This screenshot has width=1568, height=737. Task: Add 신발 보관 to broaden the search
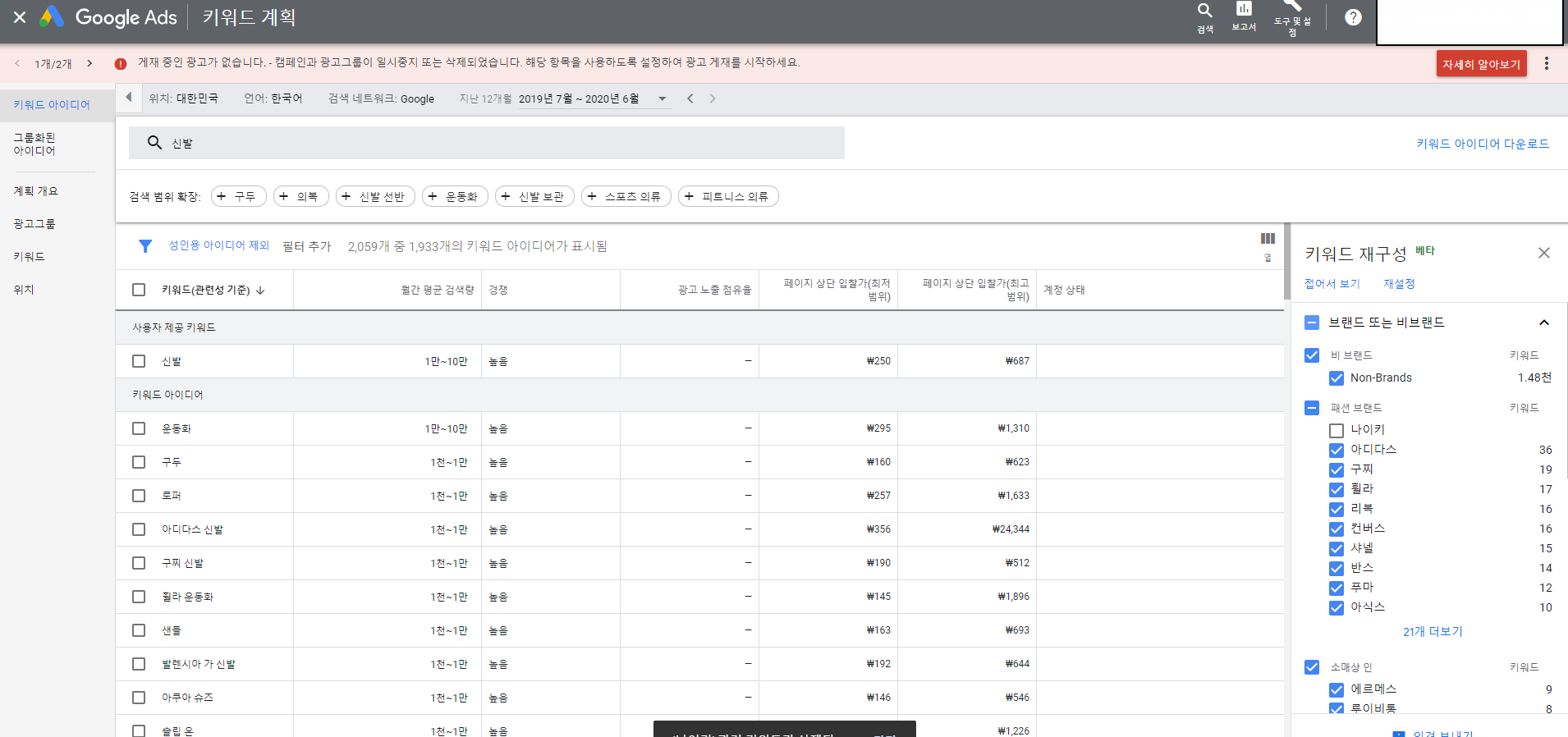[x=534, y=196]
